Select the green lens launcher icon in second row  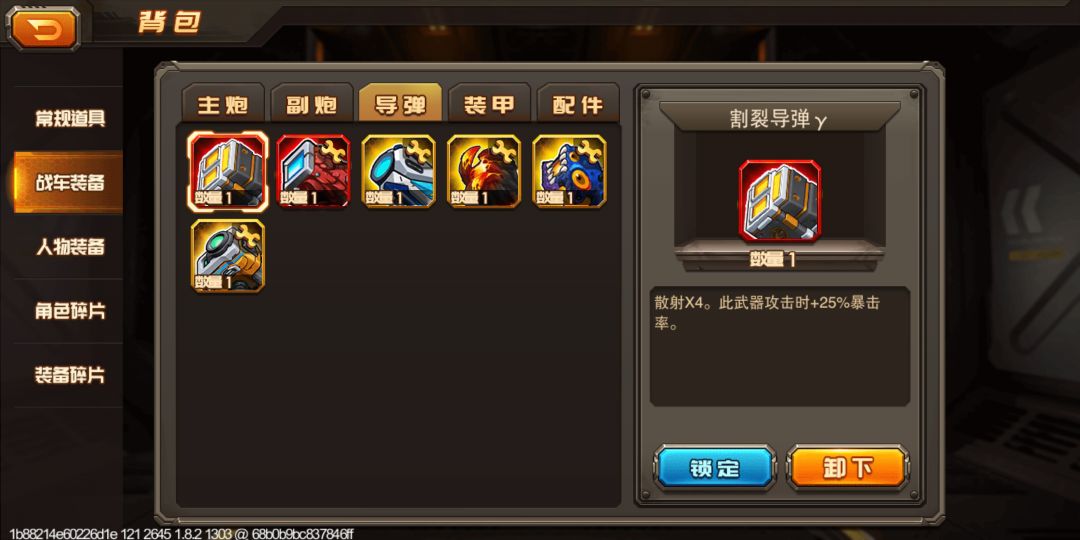(x=228, y=256)
